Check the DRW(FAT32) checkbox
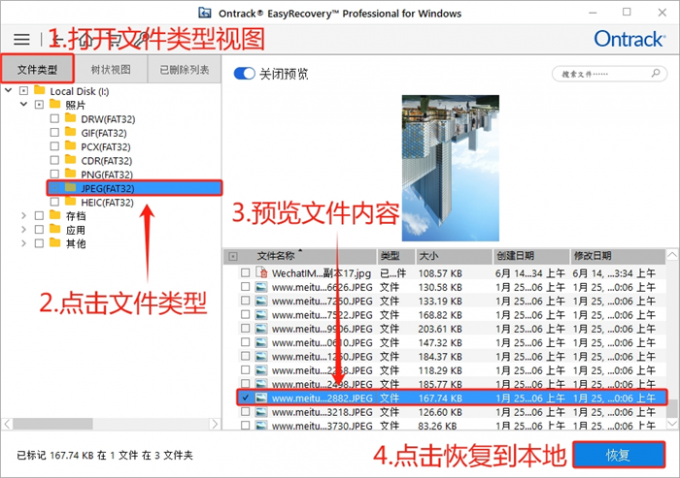This screenshot has height=478, width=680. tap(54, 118)
